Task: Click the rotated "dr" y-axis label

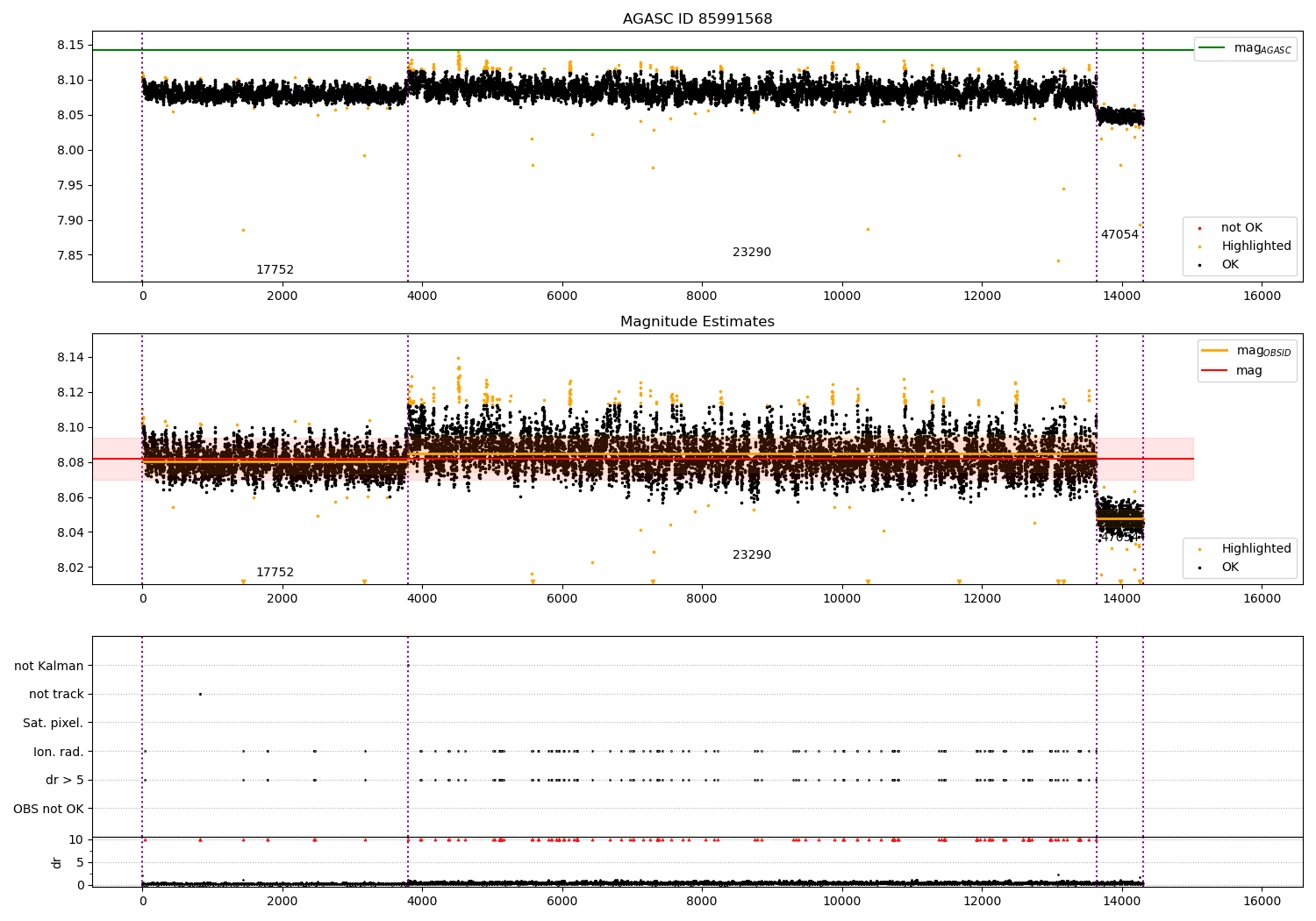Action: pyautogui.click(x=57, y=862)
